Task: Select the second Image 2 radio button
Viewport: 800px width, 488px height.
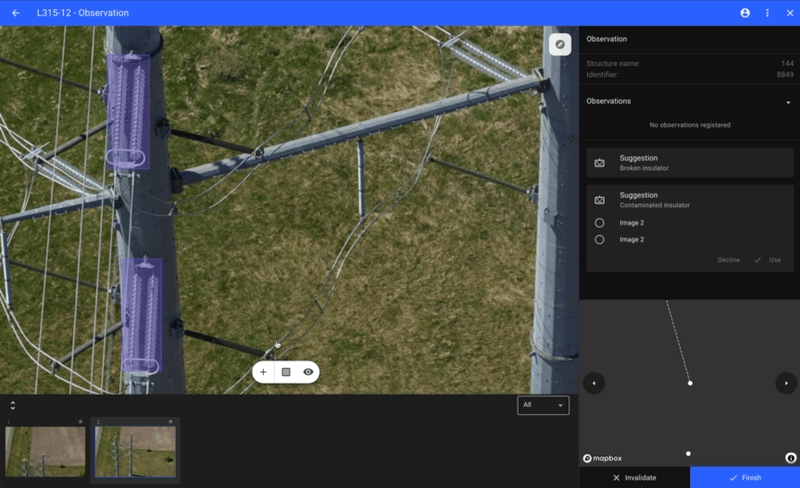Action: pyautogui.click(x=600, y=240)
